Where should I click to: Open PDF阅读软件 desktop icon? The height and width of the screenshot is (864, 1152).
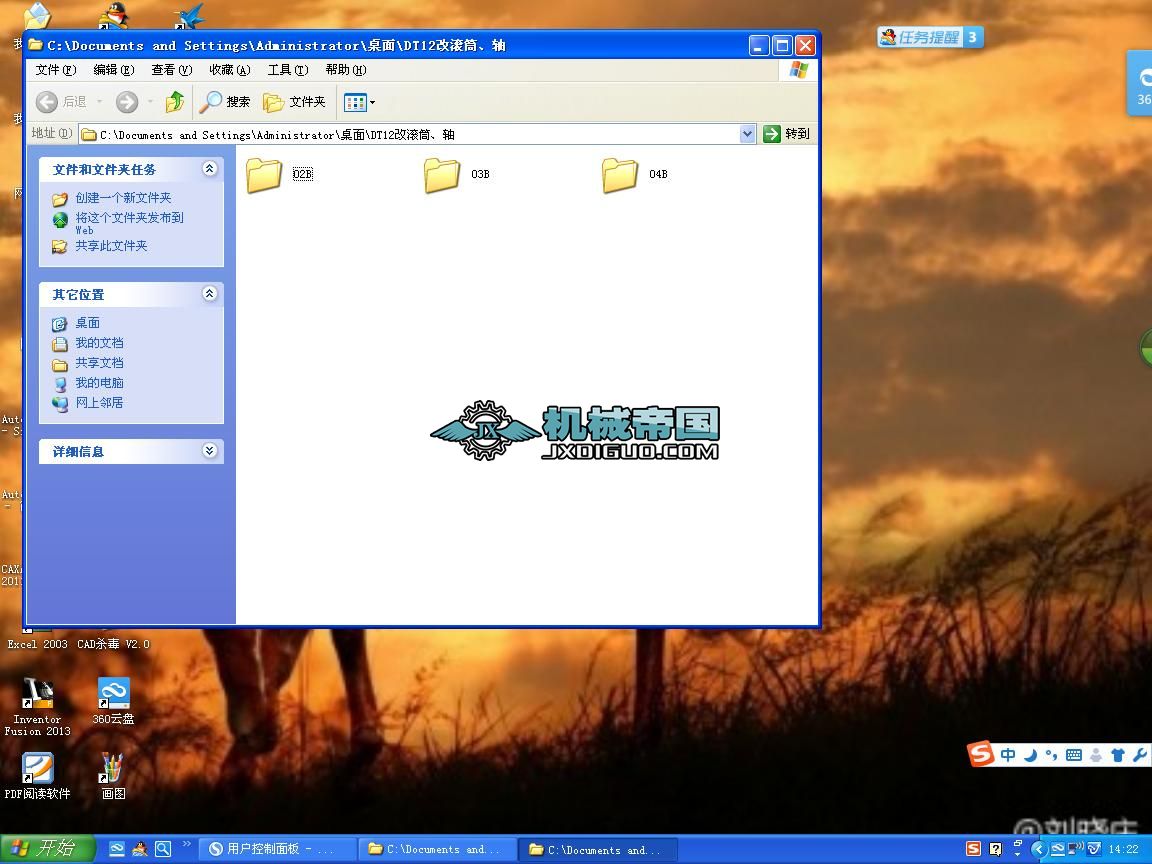tap(37, 776)
